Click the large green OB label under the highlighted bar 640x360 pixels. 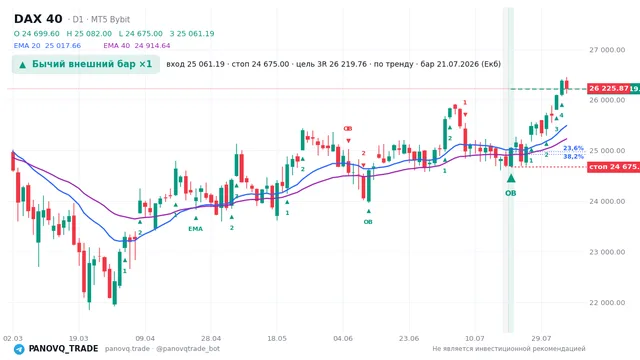pyautogui.click(x=511, y=193)
